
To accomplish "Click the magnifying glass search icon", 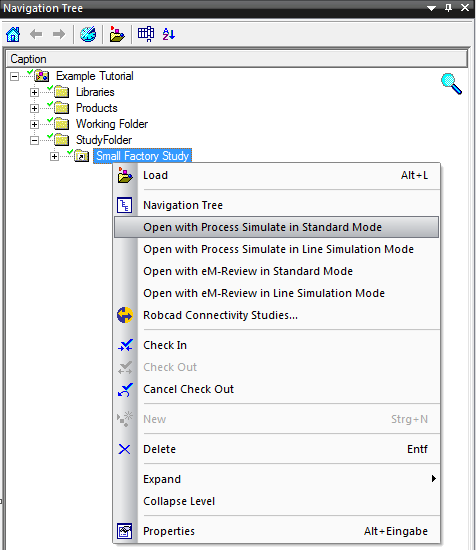I will click(x=451, y=84).
